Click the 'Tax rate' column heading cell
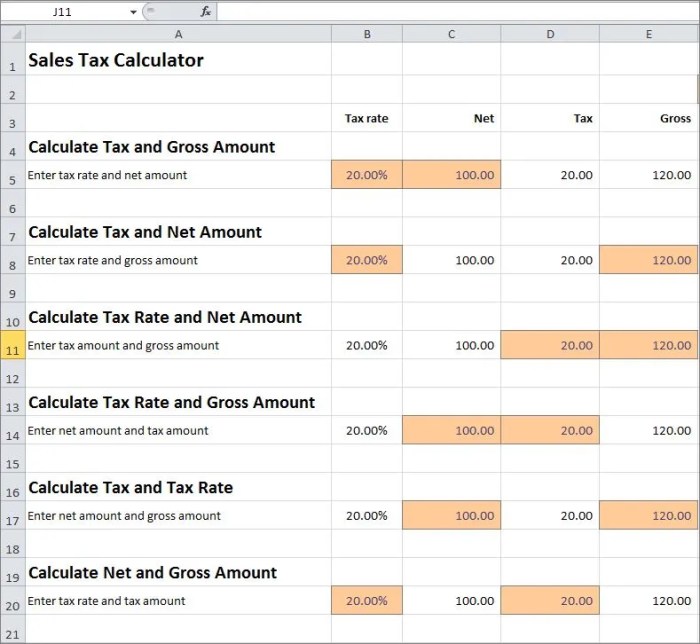This screenshot has height=644, width=700. point(367,118)
